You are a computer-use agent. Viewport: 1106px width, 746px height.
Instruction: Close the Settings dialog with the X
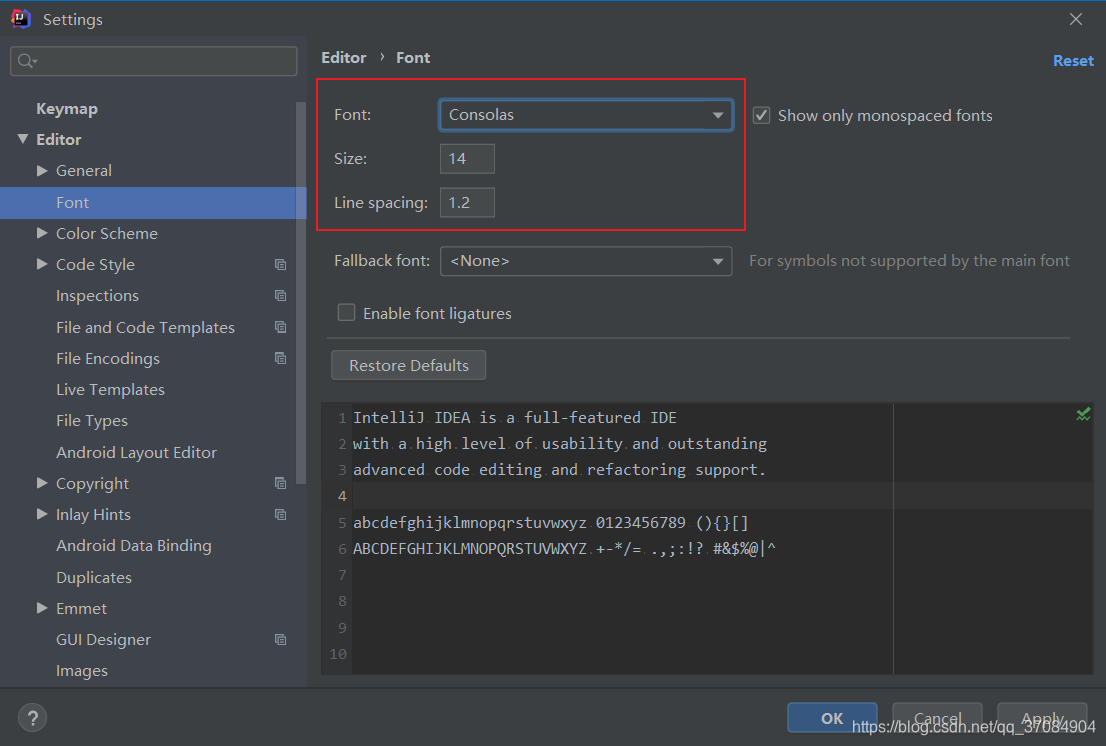point(1076,19)
